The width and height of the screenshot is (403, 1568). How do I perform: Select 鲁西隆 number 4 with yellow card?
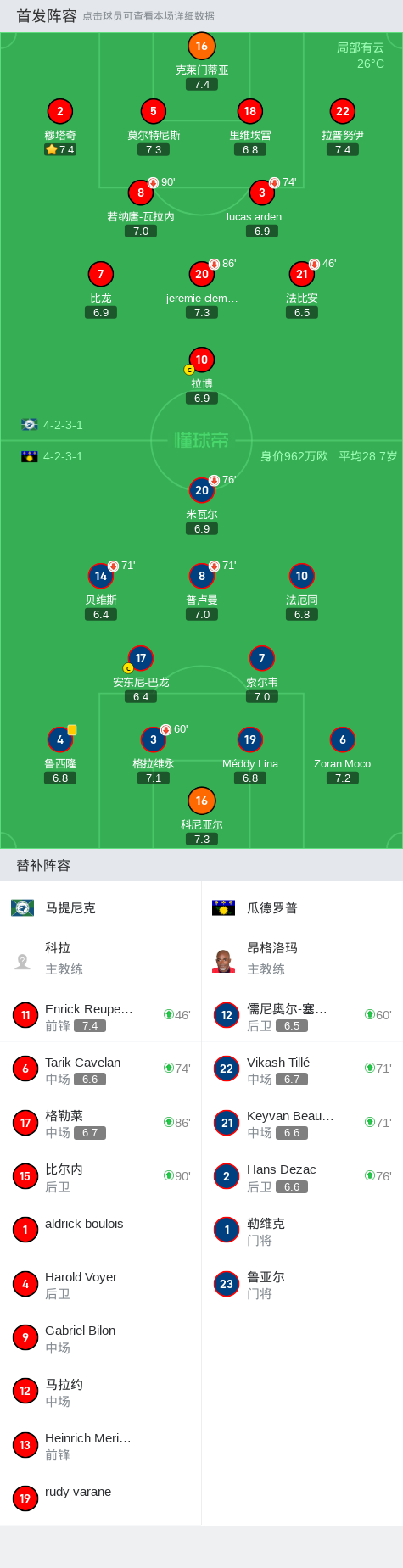click(x=59, y=739)
